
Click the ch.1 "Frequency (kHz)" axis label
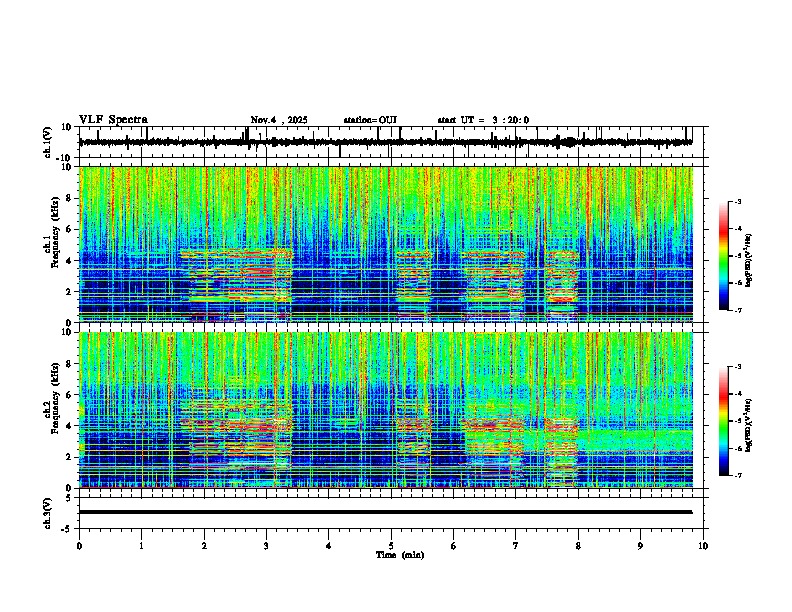55,232
